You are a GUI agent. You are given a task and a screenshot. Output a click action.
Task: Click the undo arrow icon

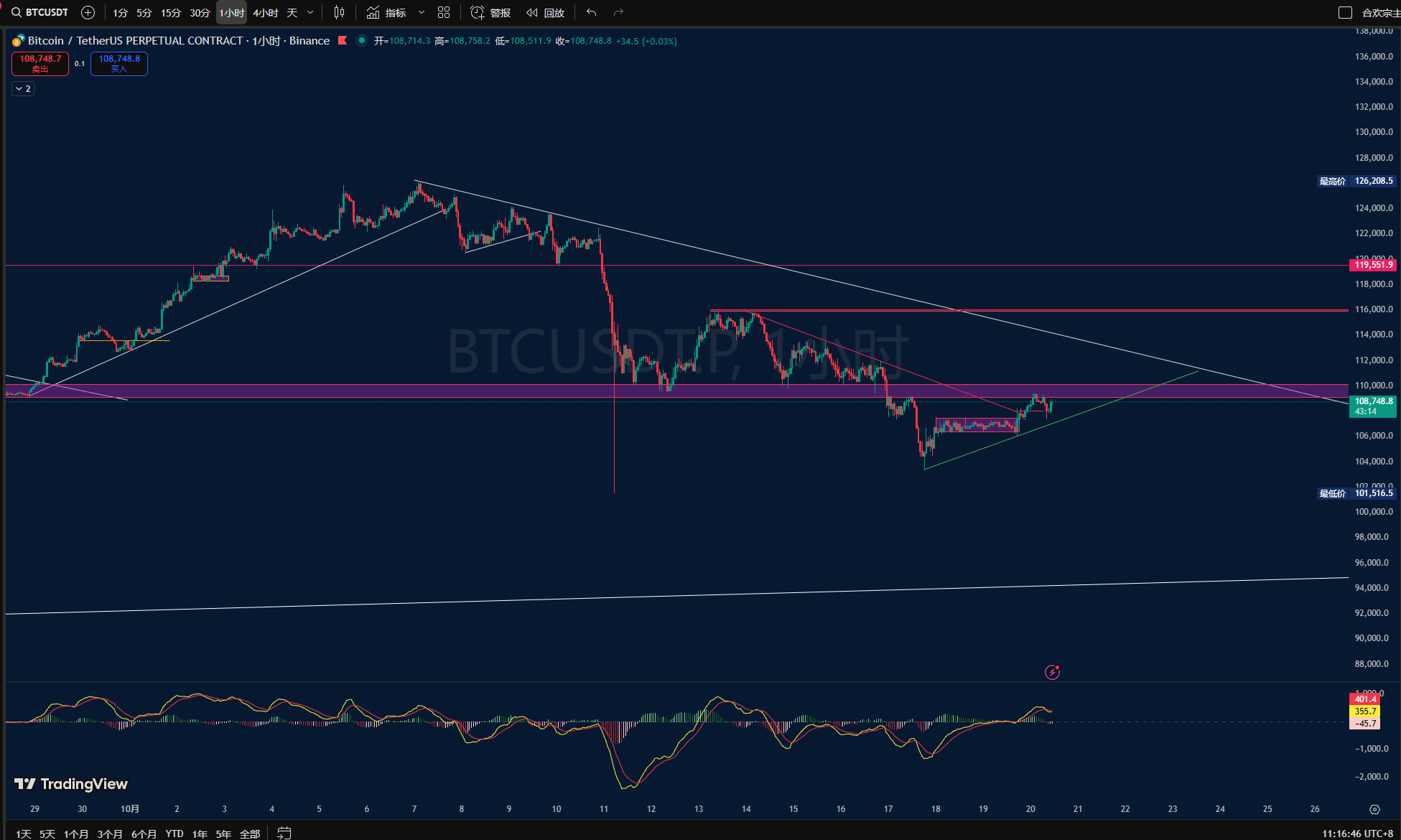pyautogui.click(x=591, y=12)
